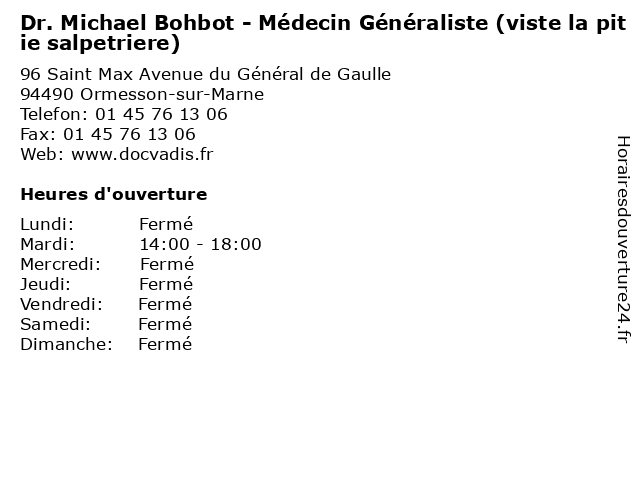Click the Heures d'ouverture heading

tap(114, 194)
